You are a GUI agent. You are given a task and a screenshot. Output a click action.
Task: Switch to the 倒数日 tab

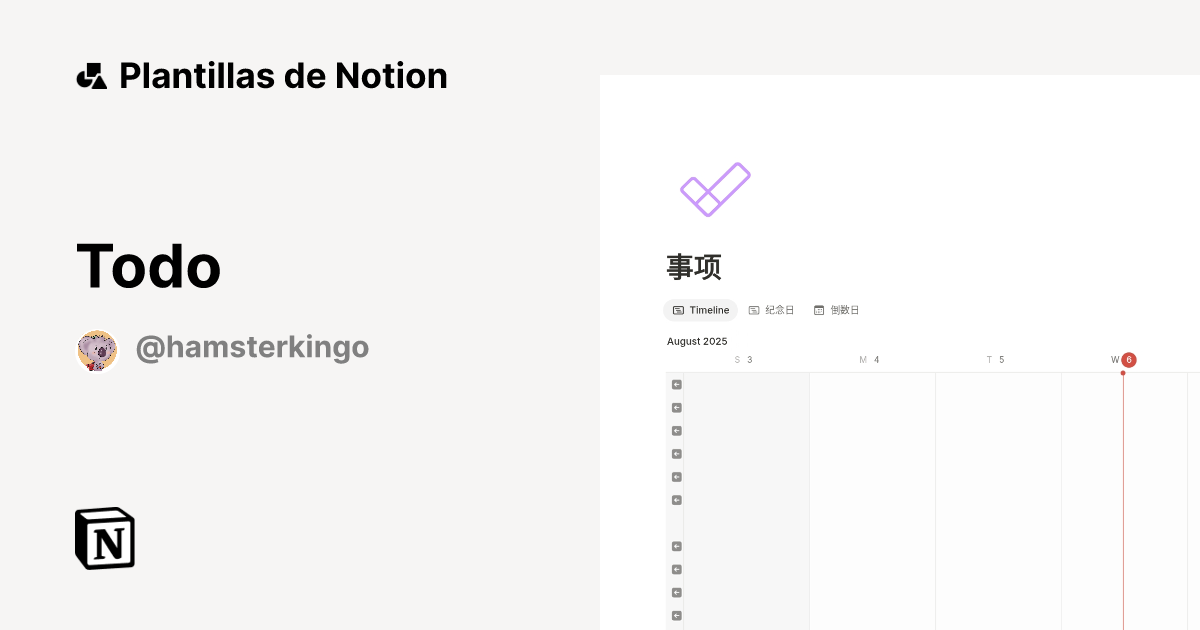pyautogui.click(x=838, y=310)
